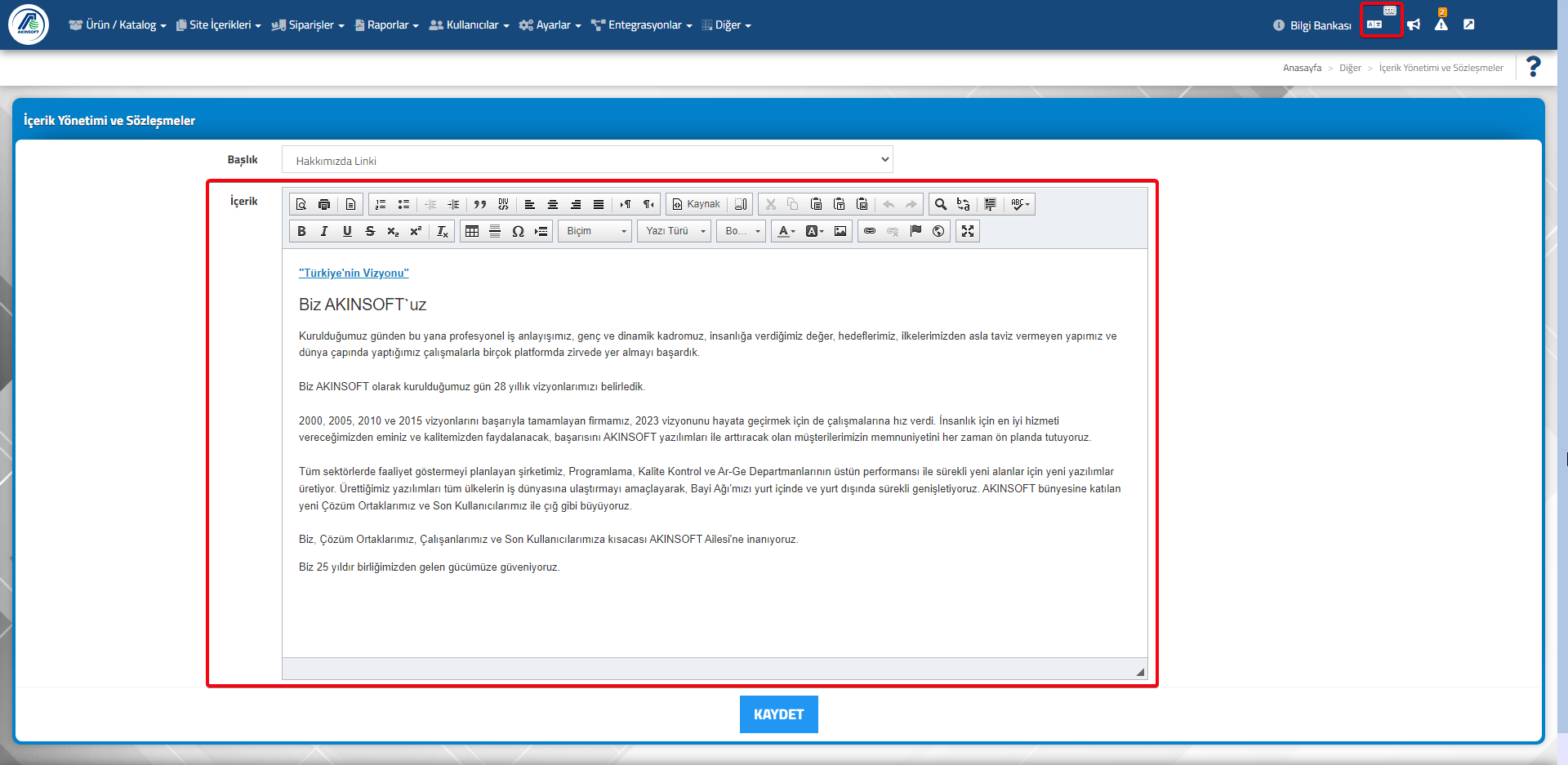Open Bilgi Bankası link
This screenshot has height=765, width=1568.
(1312, 25)
